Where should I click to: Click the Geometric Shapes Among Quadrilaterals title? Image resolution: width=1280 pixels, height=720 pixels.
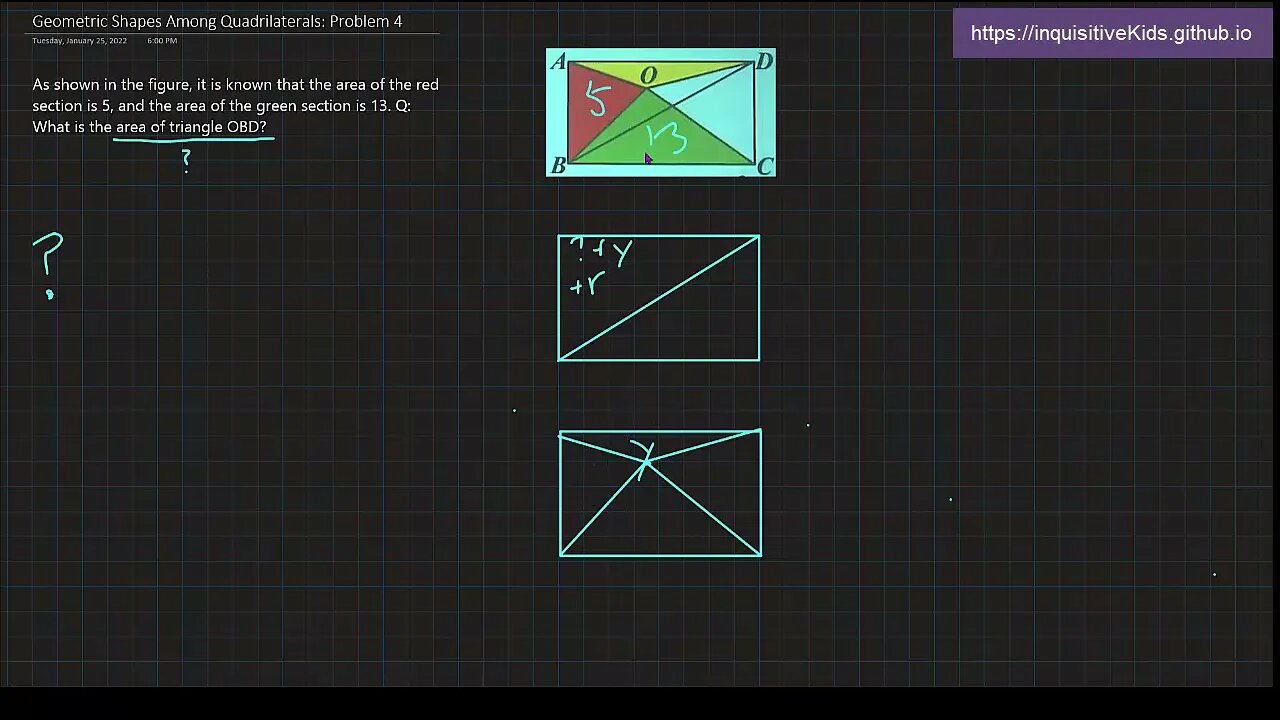tap(217, 21)
